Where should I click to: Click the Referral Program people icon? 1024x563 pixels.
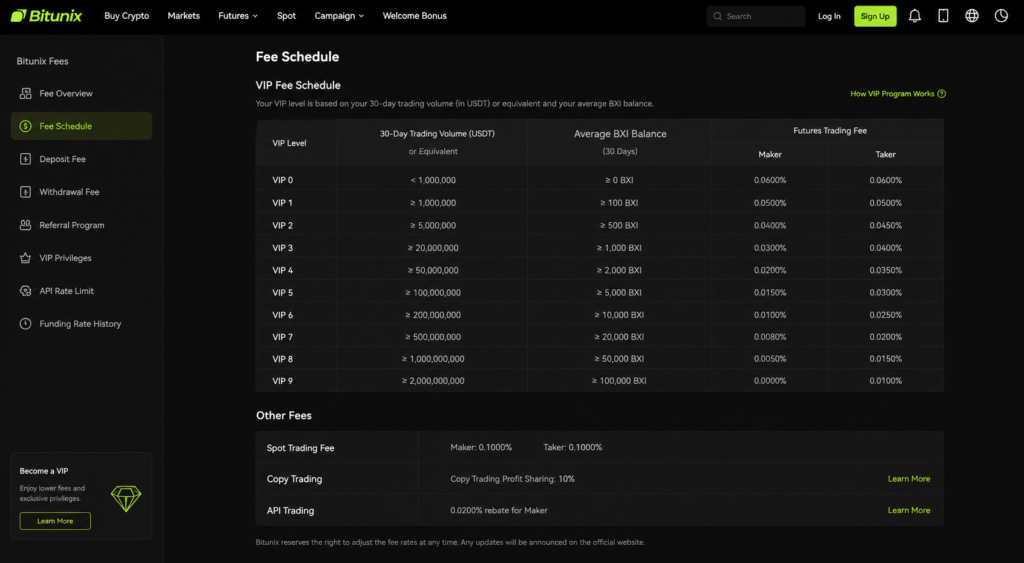(25, 225)
